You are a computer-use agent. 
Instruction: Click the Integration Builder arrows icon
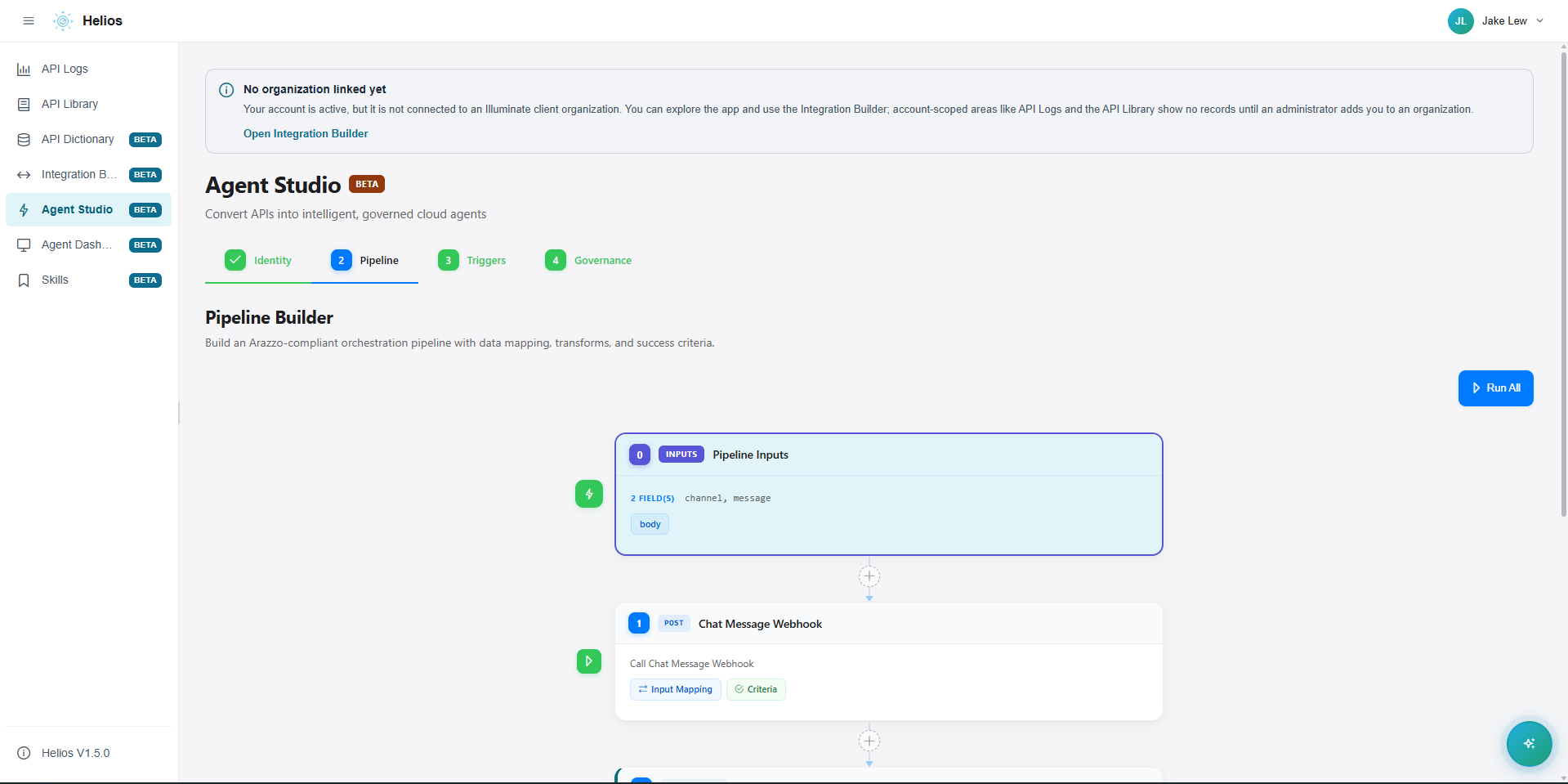[24, 175]
